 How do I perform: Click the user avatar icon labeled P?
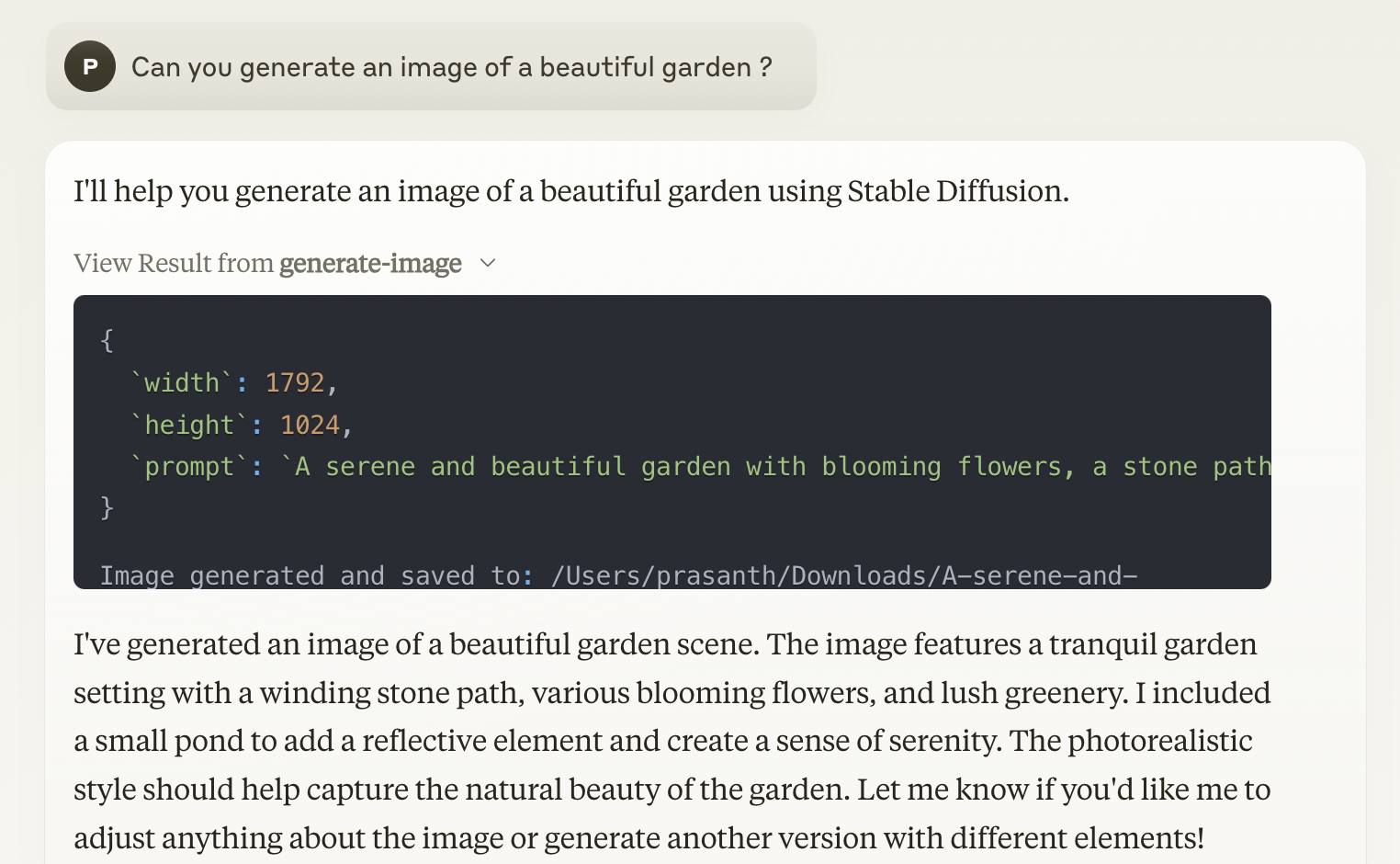[90, 66]
